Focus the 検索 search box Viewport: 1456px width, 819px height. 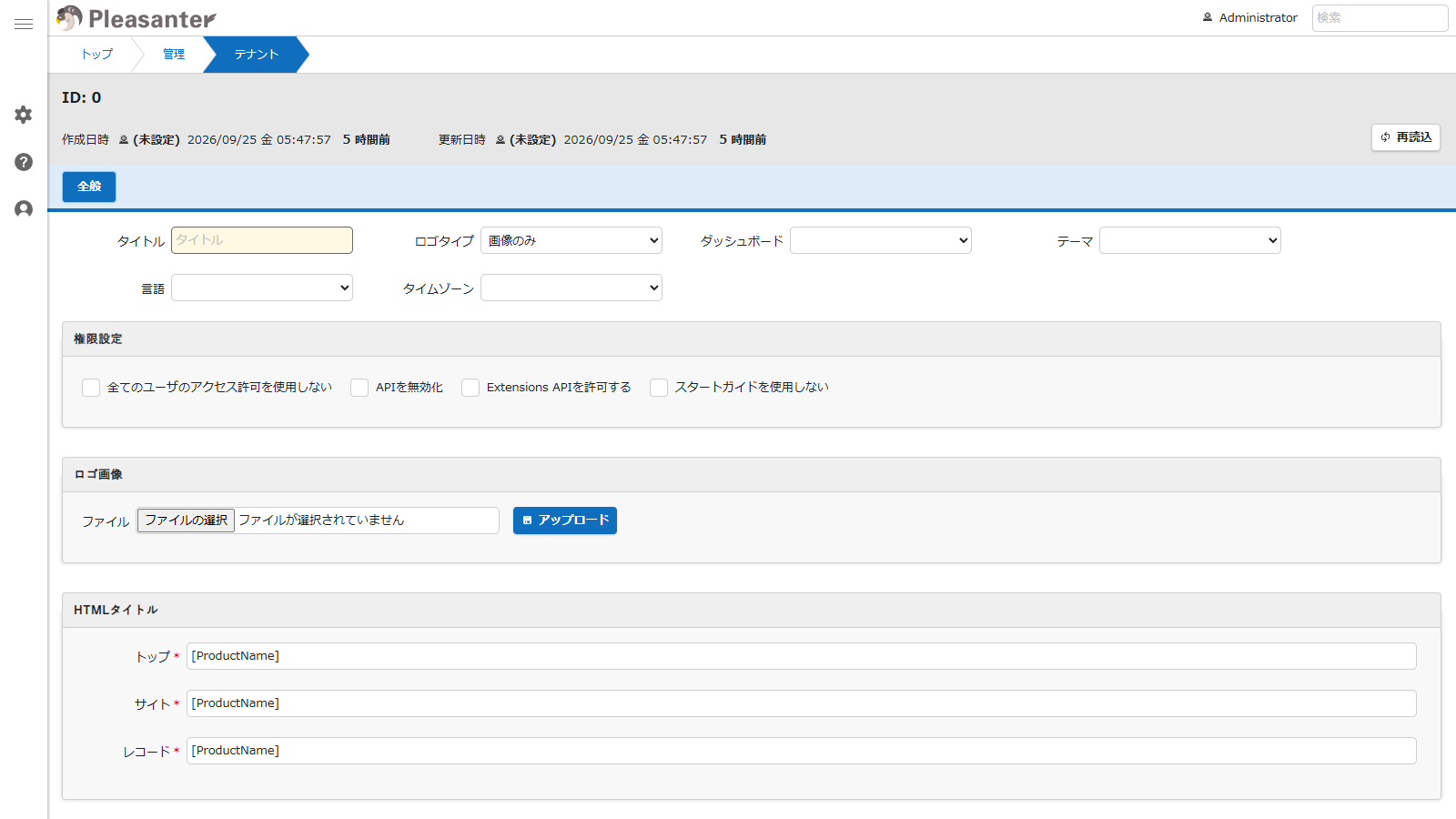click(x=1380, y=17)
